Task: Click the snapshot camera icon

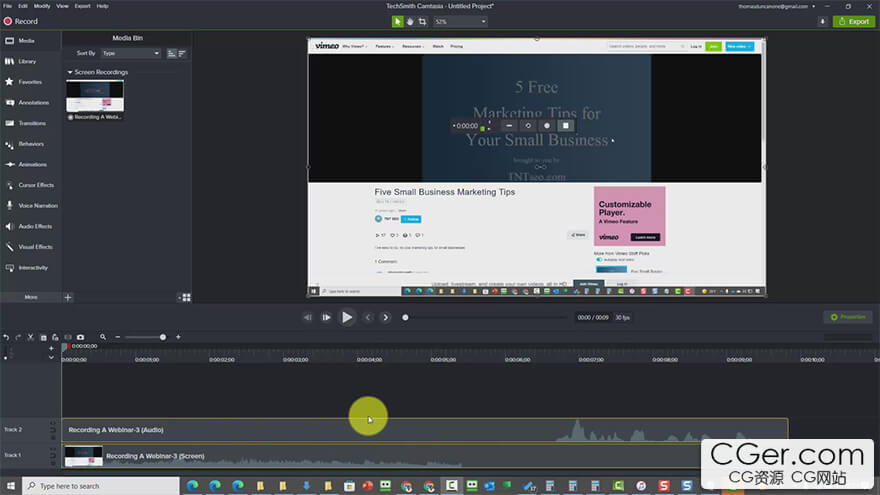Action: tap(80, 337)
